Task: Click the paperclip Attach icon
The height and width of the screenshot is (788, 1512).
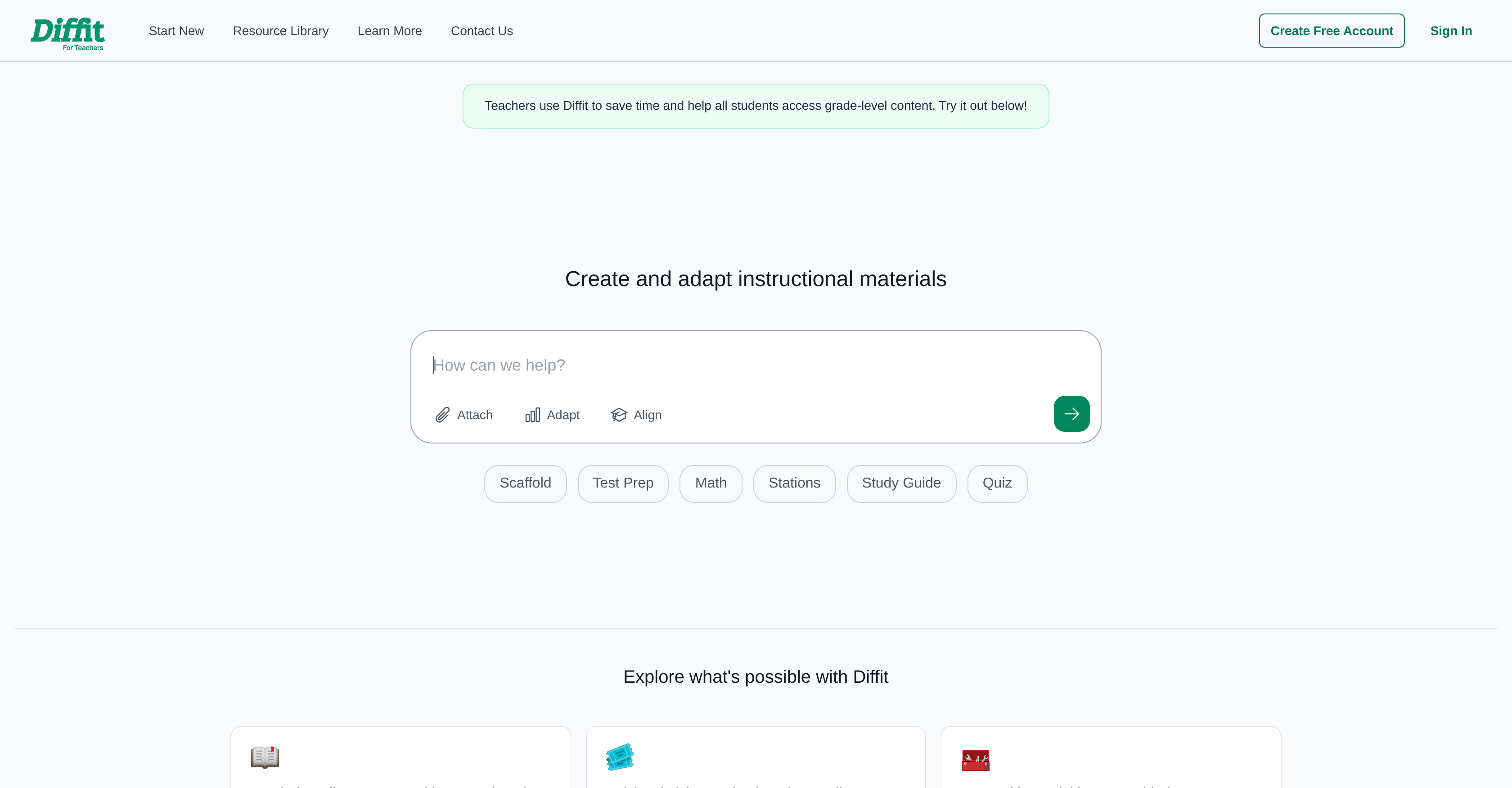Action: [442, 415]
